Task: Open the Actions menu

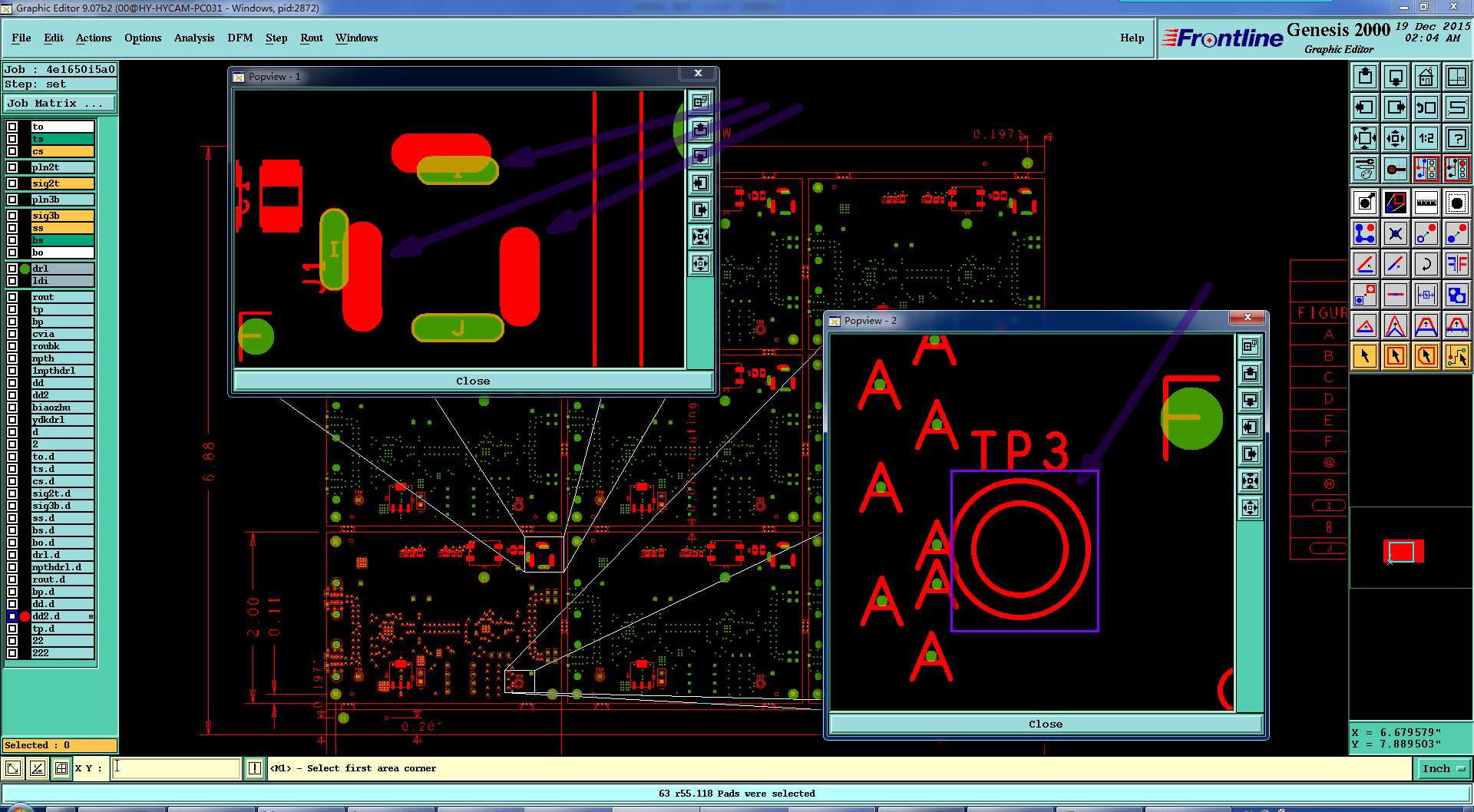Action: tap(94, 38)
